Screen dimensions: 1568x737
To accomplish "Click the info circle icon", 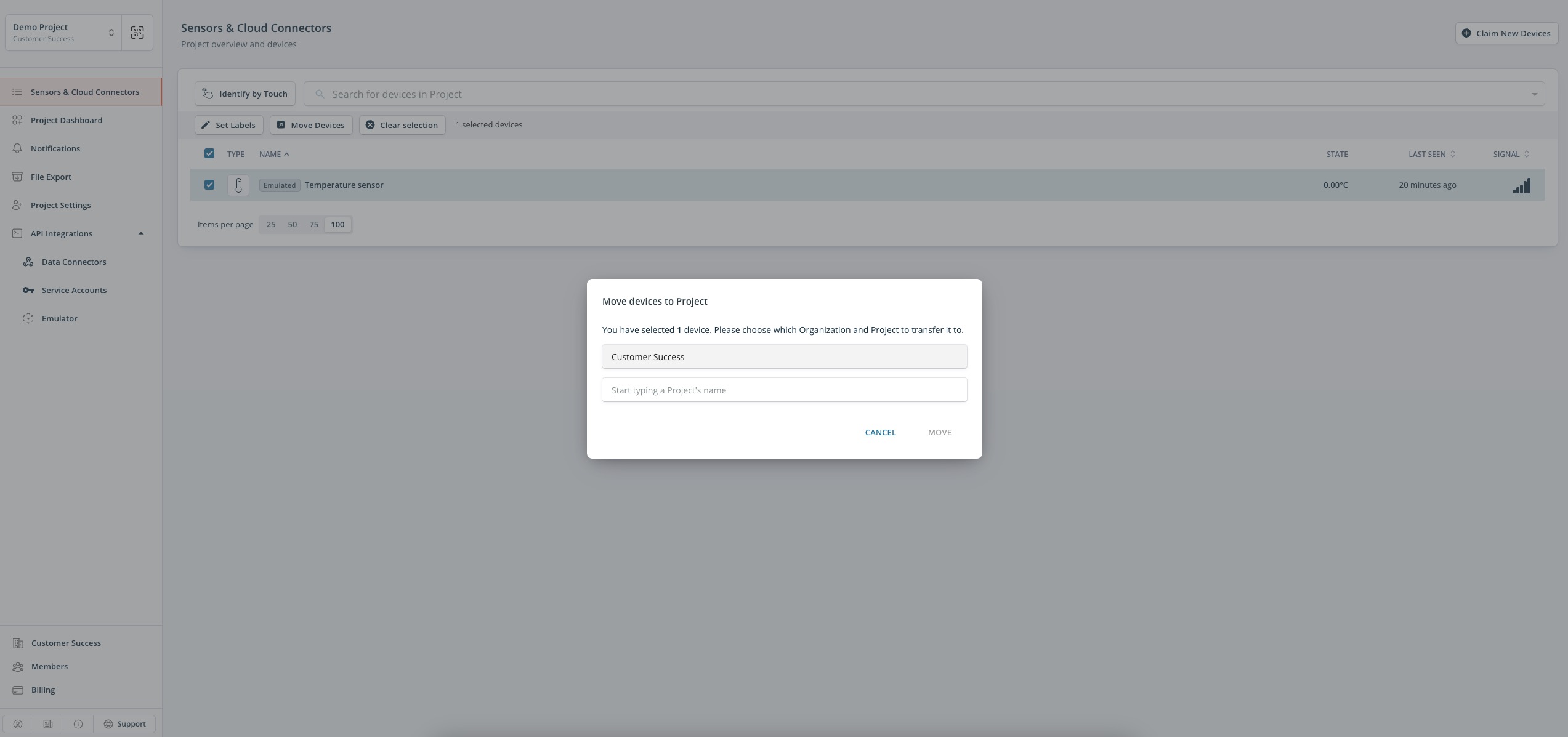I will 78,724.
